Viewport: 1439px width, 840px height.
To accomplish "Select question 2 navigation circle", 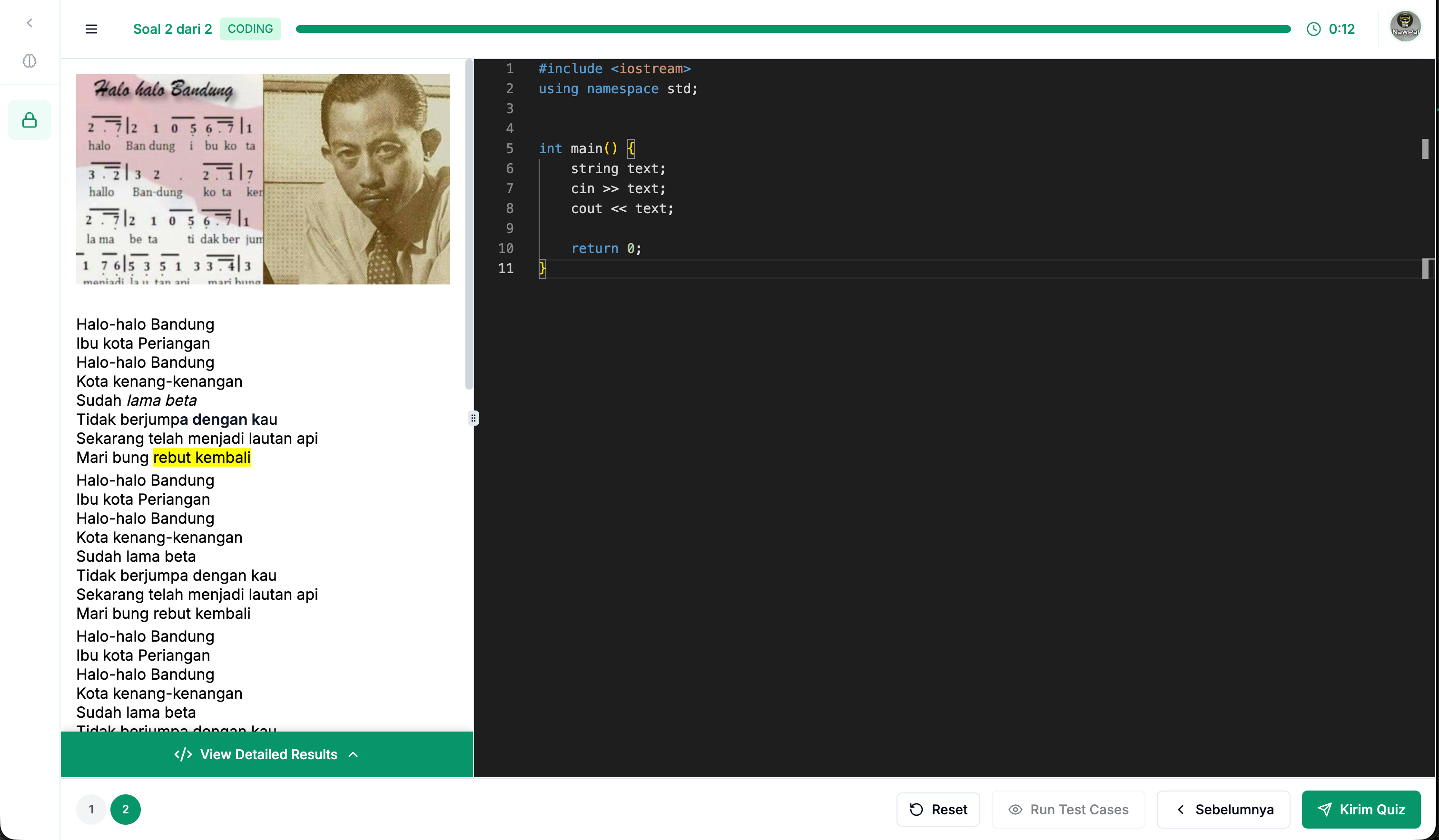I will 125,809.
